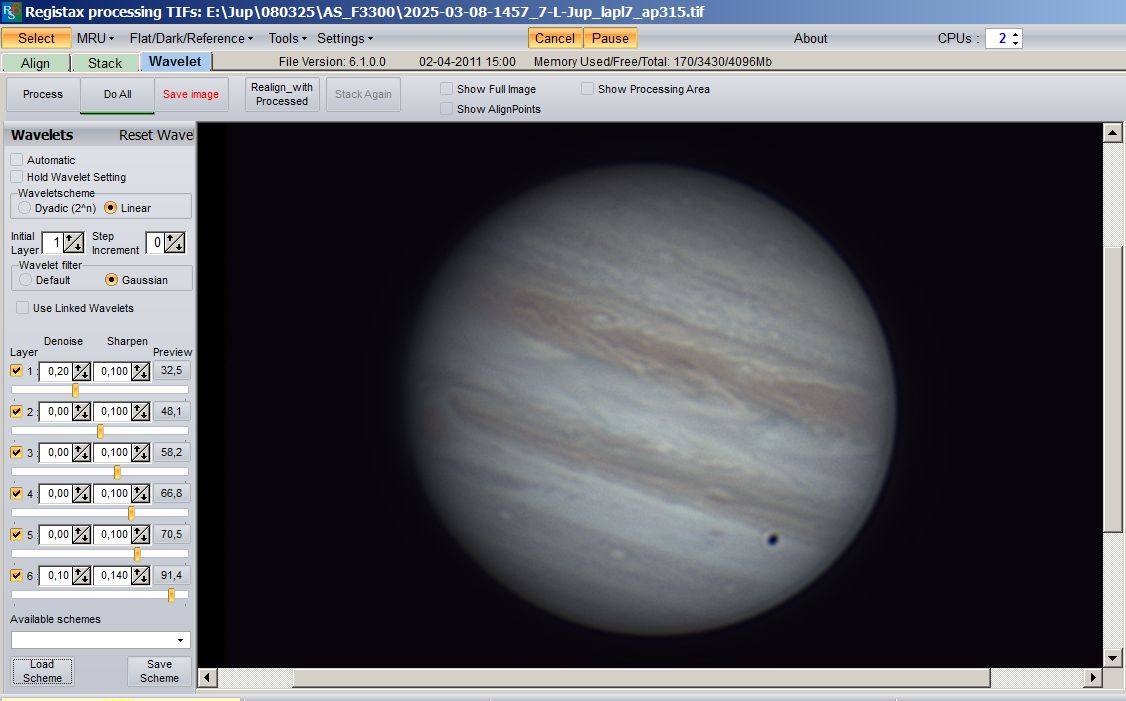Viewport: 1126px width, 701px height.
Task: Switch to the Stack tab
Action: click(x=105, y=63)
